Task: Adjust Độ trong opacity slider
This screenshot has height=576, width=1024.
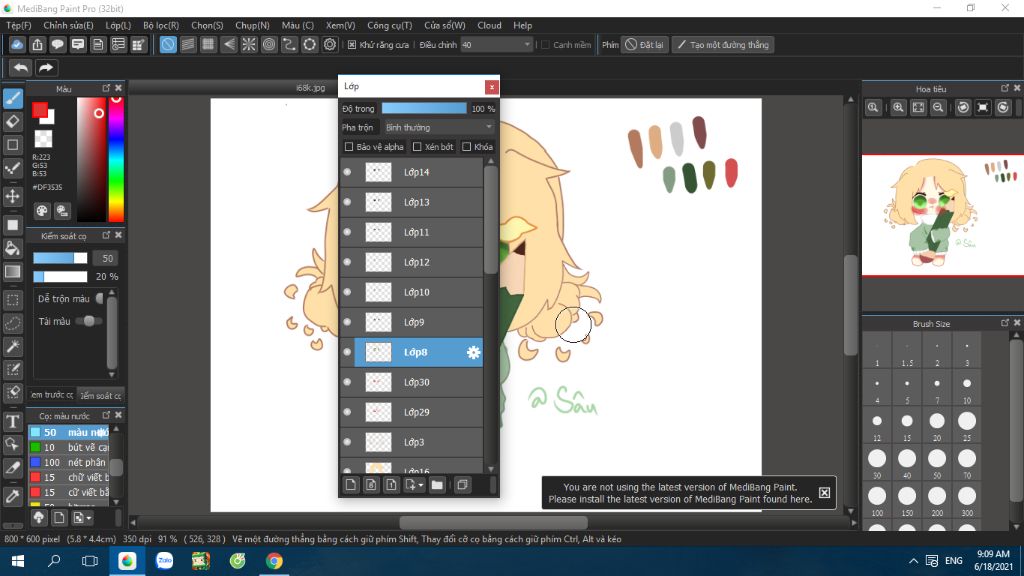Action: coord(424,108)
